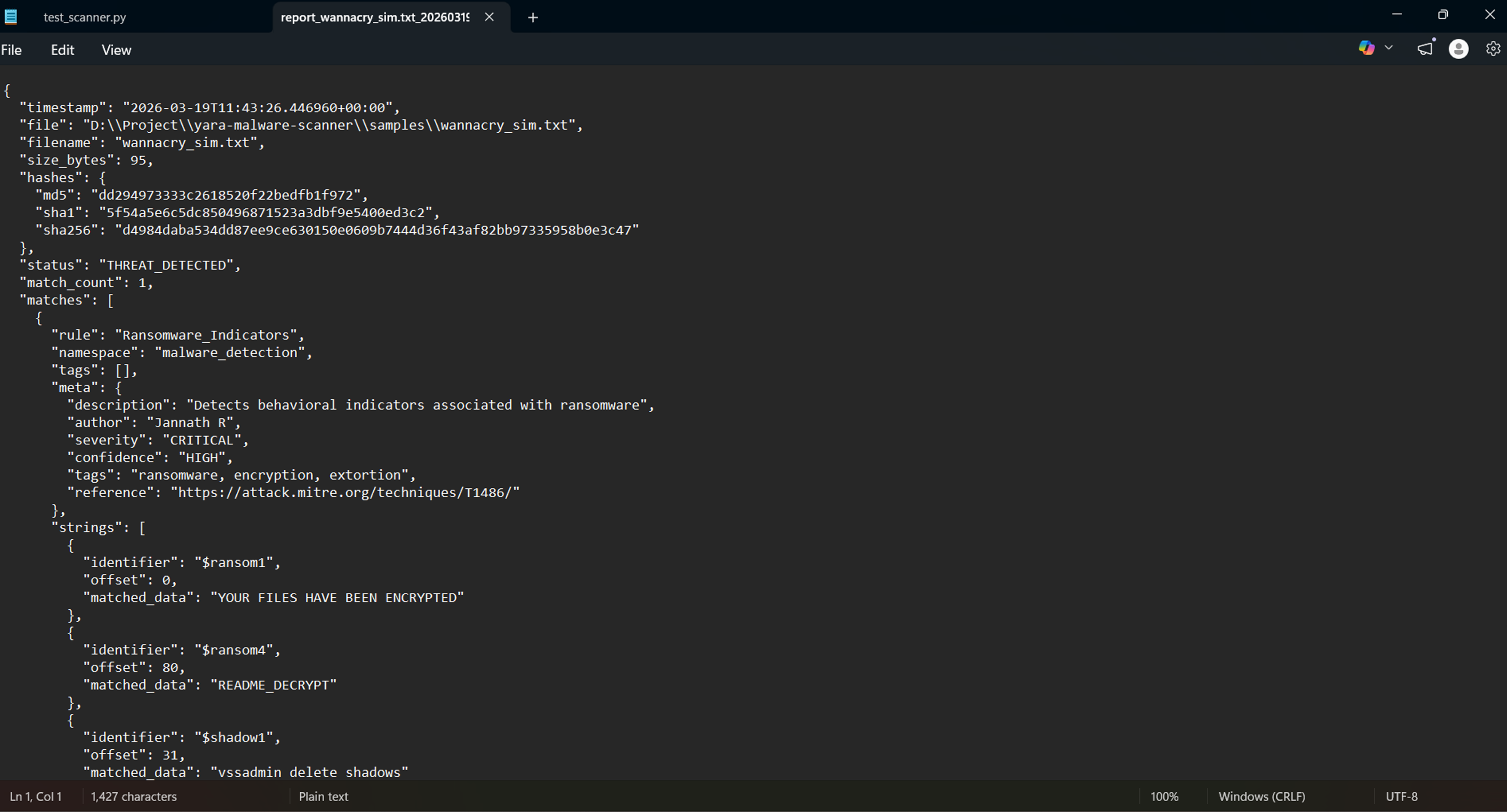This screenshot has height=812, width=1507.
Task: Click the 1,427 characters counter
Action: coord(134,796)
